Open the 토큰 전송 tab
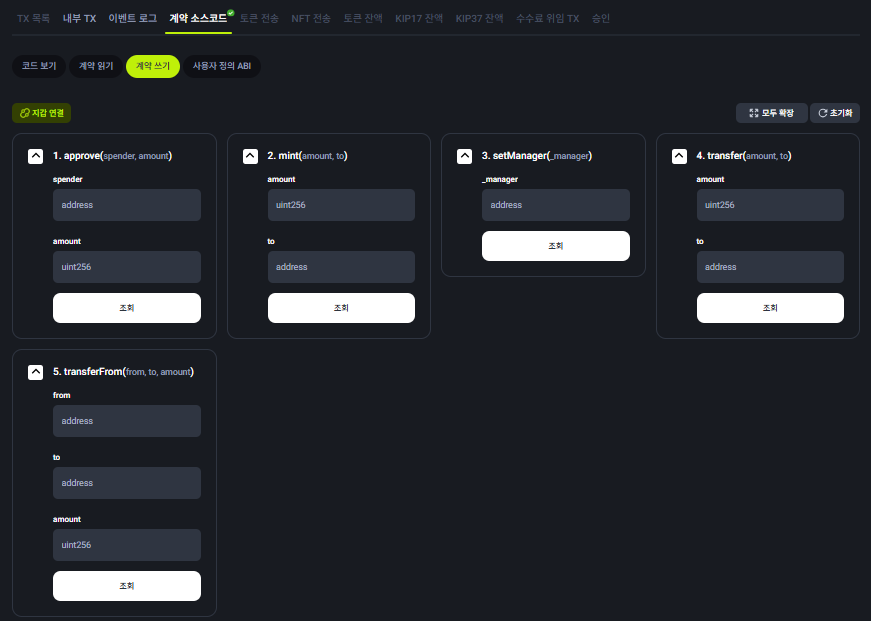 [x=259, y=18]
